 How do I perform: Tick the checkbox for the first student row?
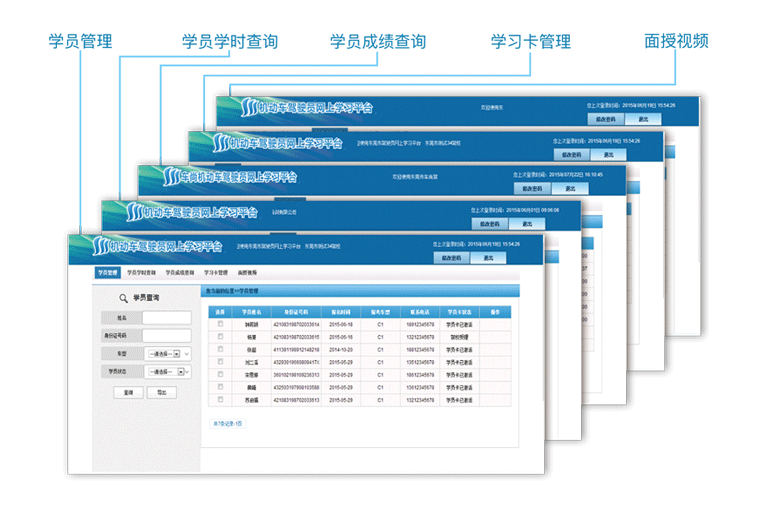(220, 325)
